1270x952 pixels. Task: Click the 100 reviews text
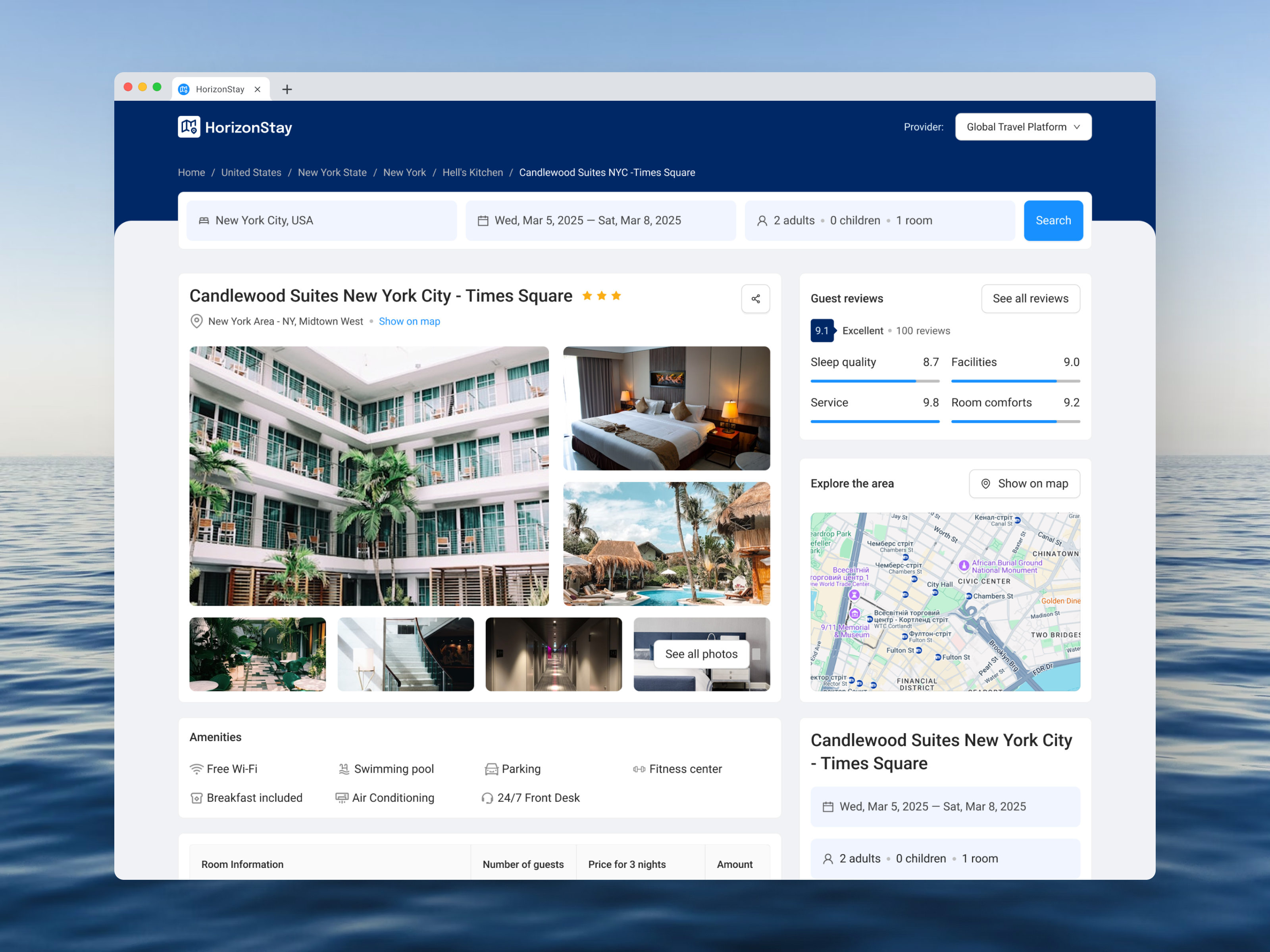coord(923,330)
